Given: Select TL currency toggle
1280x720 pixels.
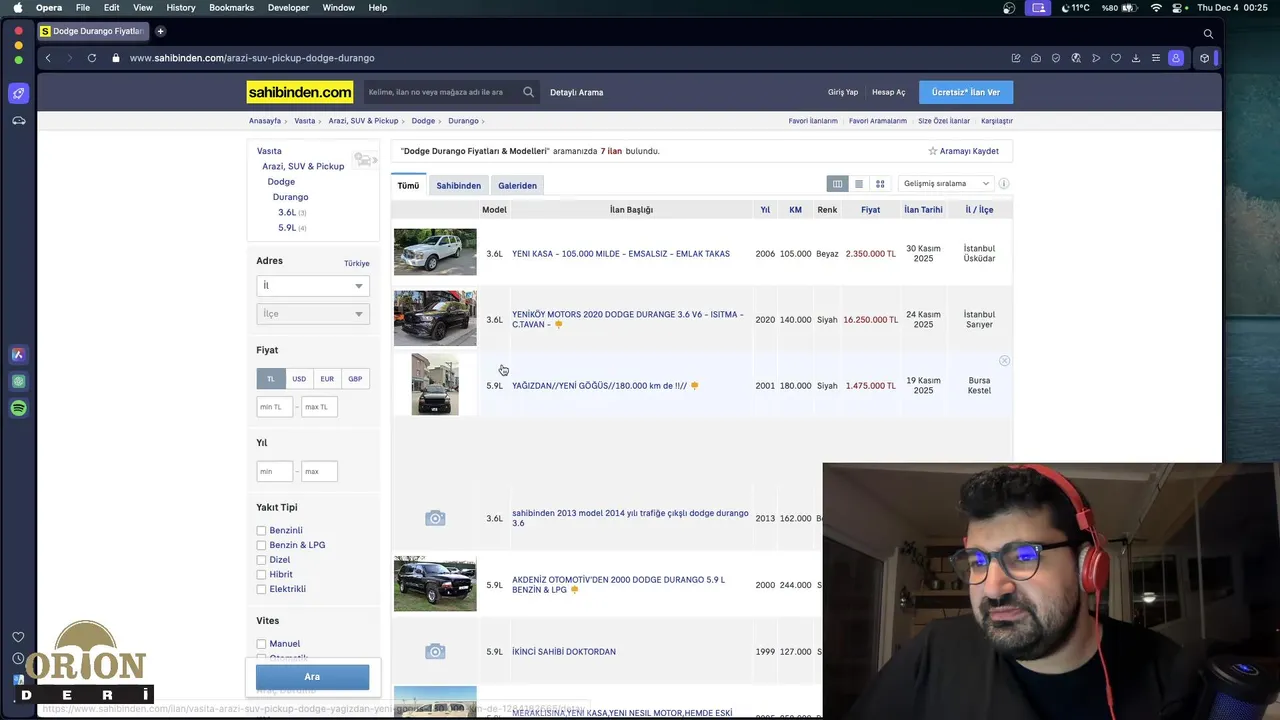Looking at the screenshot, I should tap(270, 379).
